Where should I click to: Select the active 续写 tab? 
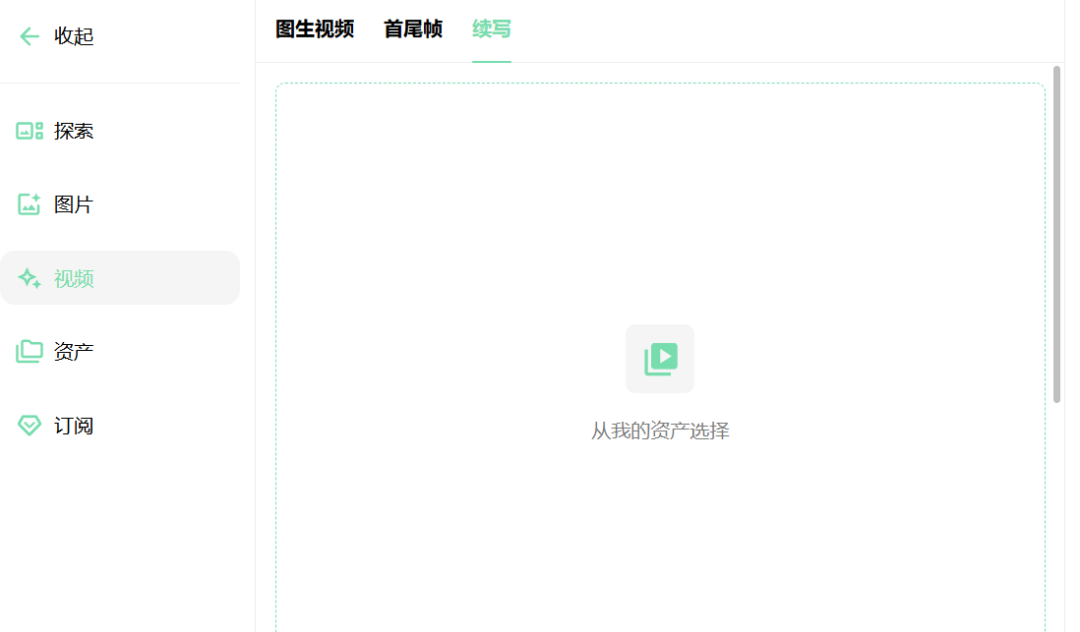pyautogui.click(x=491, y=29)
